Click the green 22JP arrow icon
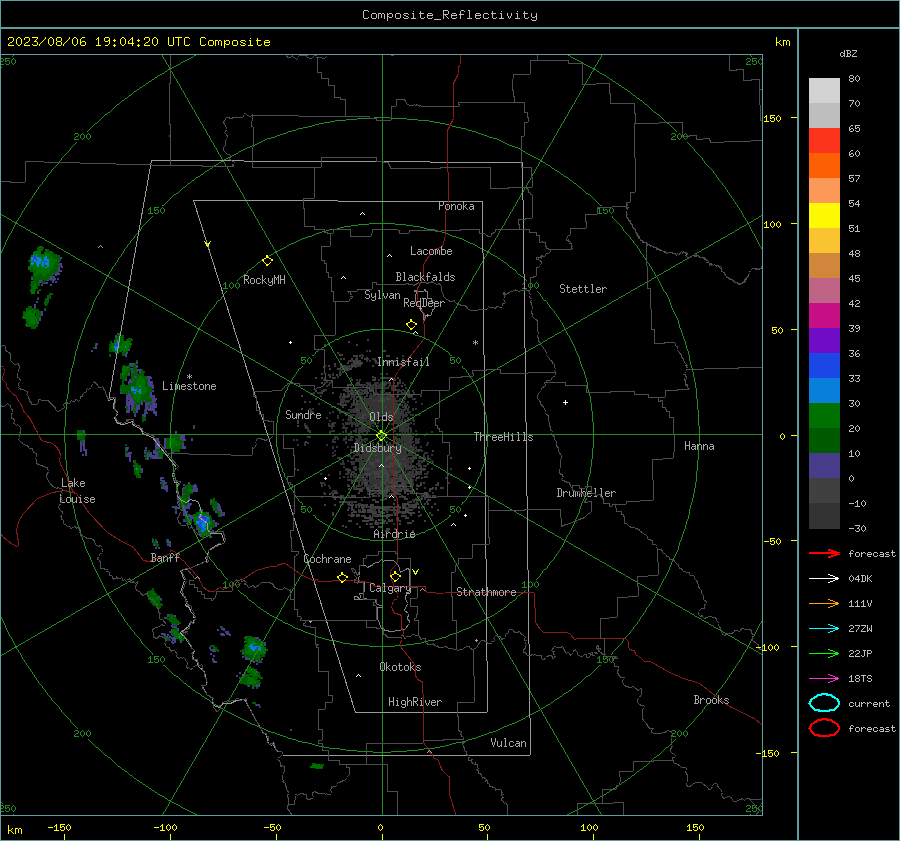The image size is (900, 841). (x=824, y=653)
